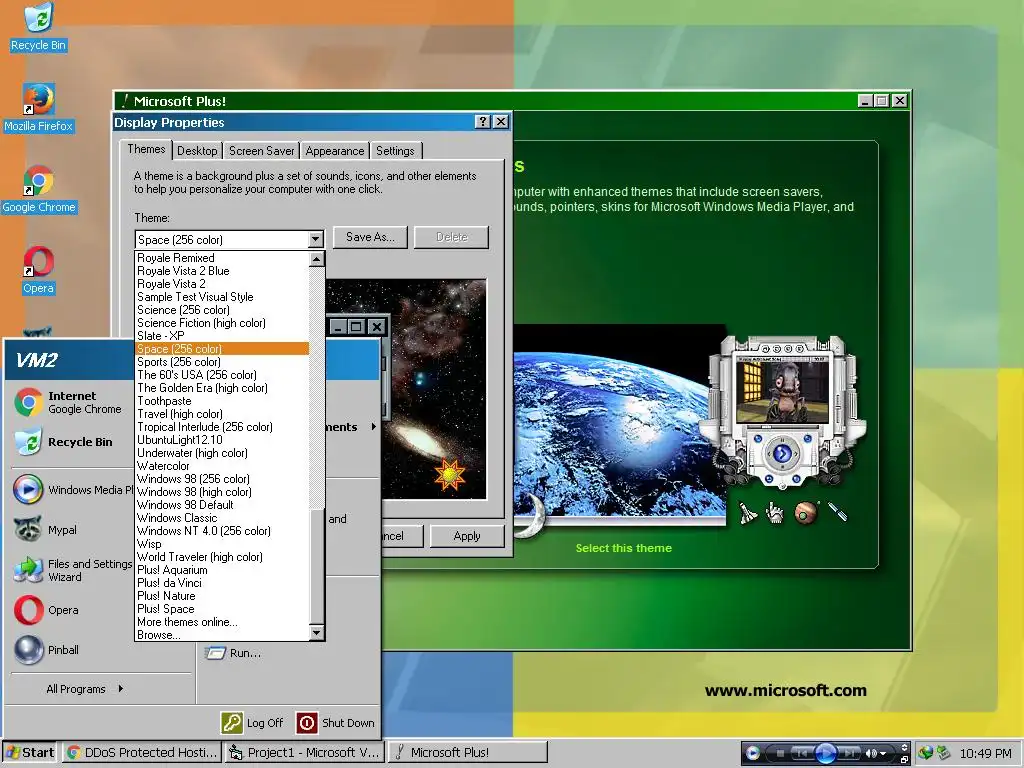Skip to next track in taskbar player
The image size is (1024, 768).
848,754
